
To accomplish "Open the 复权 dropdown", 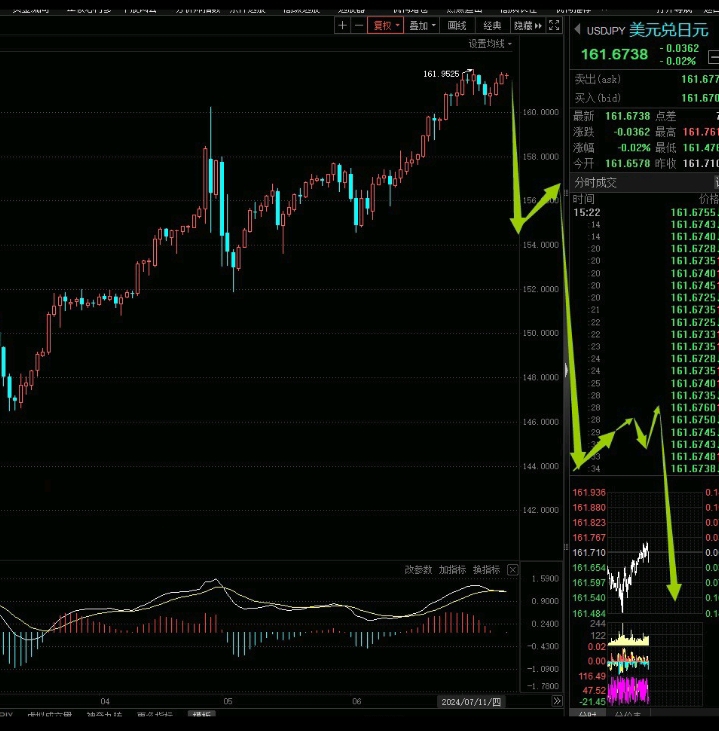I will coord(386,26).
